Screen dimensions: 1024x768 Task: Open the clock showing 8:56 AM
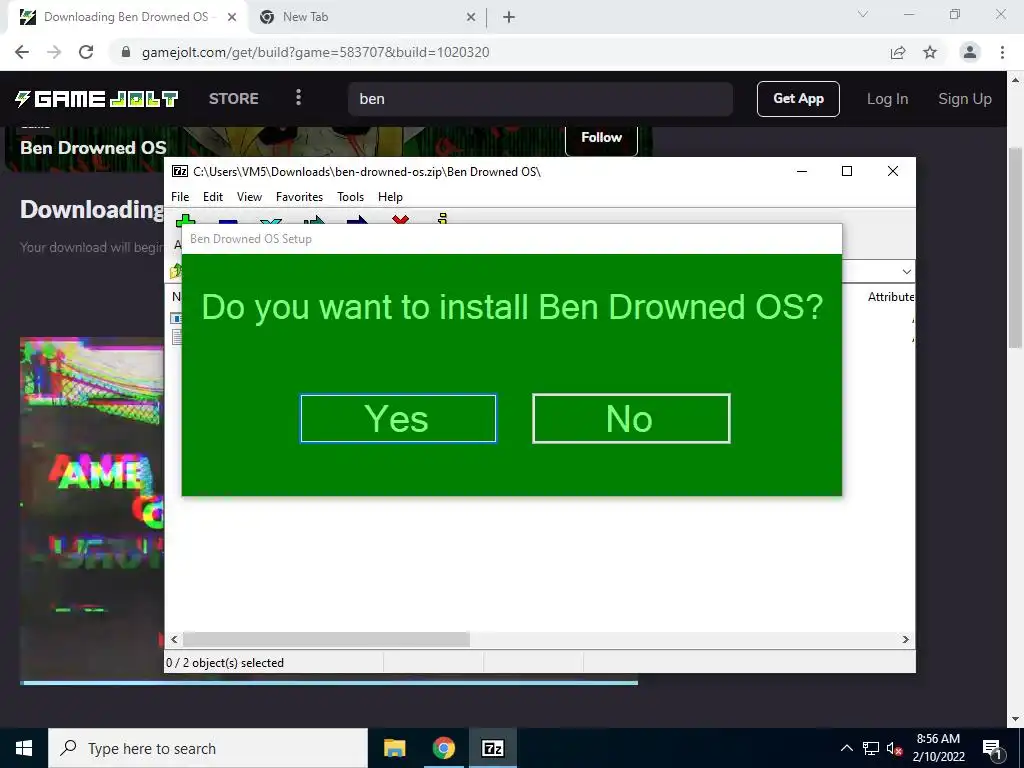pos(938,748)
